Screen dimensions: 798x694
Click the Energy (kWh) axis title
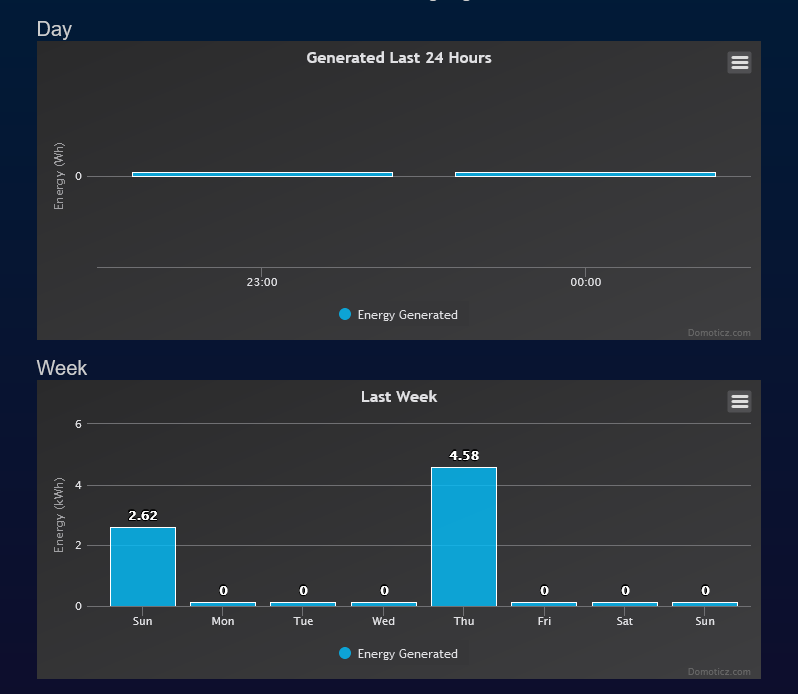59,515
